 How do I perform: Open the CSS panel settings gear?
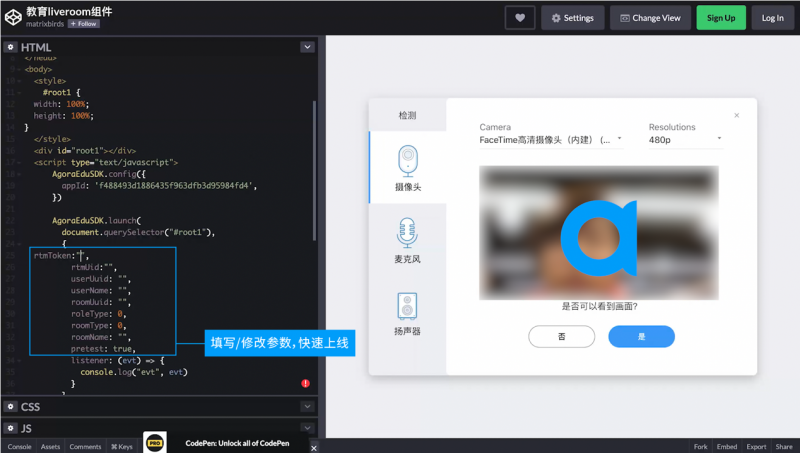(x=10, y=407)
